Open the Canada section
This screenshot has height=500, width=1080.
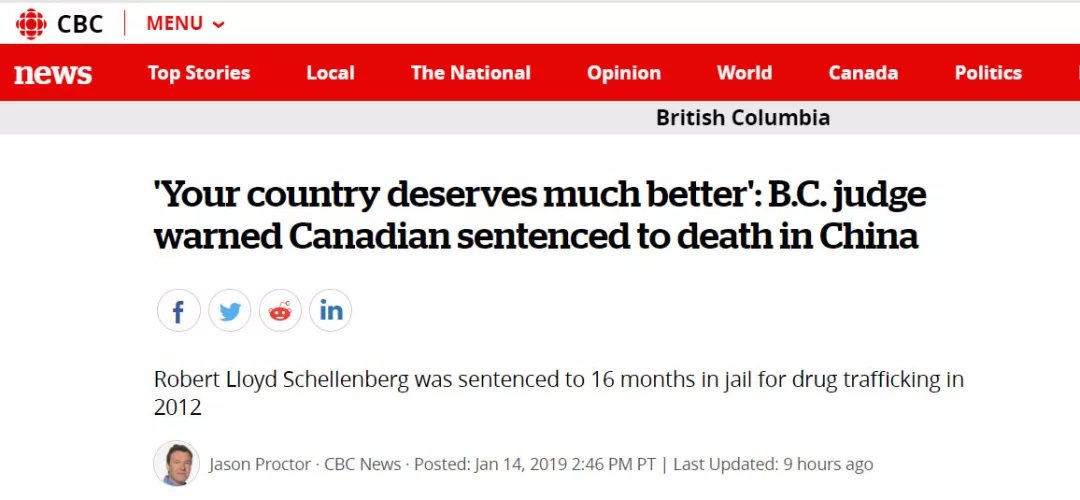(863, 73)
